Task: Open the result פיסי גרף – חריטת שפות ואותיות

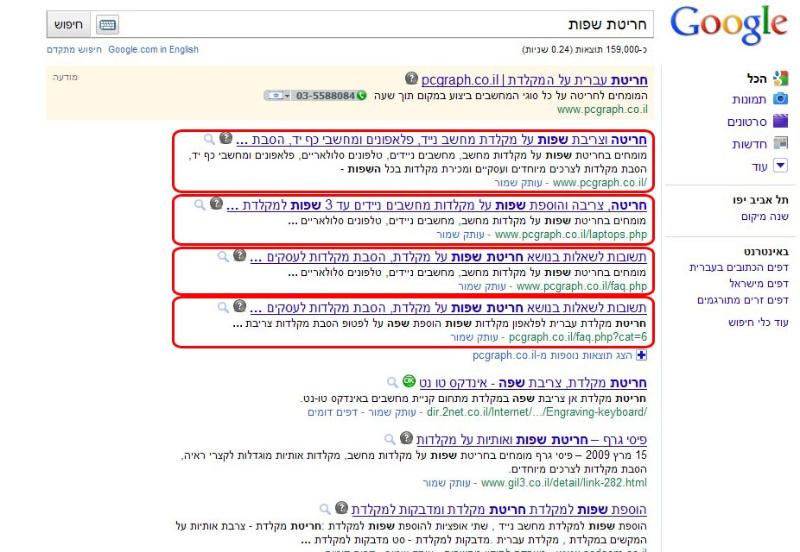Action: point(531,439)
